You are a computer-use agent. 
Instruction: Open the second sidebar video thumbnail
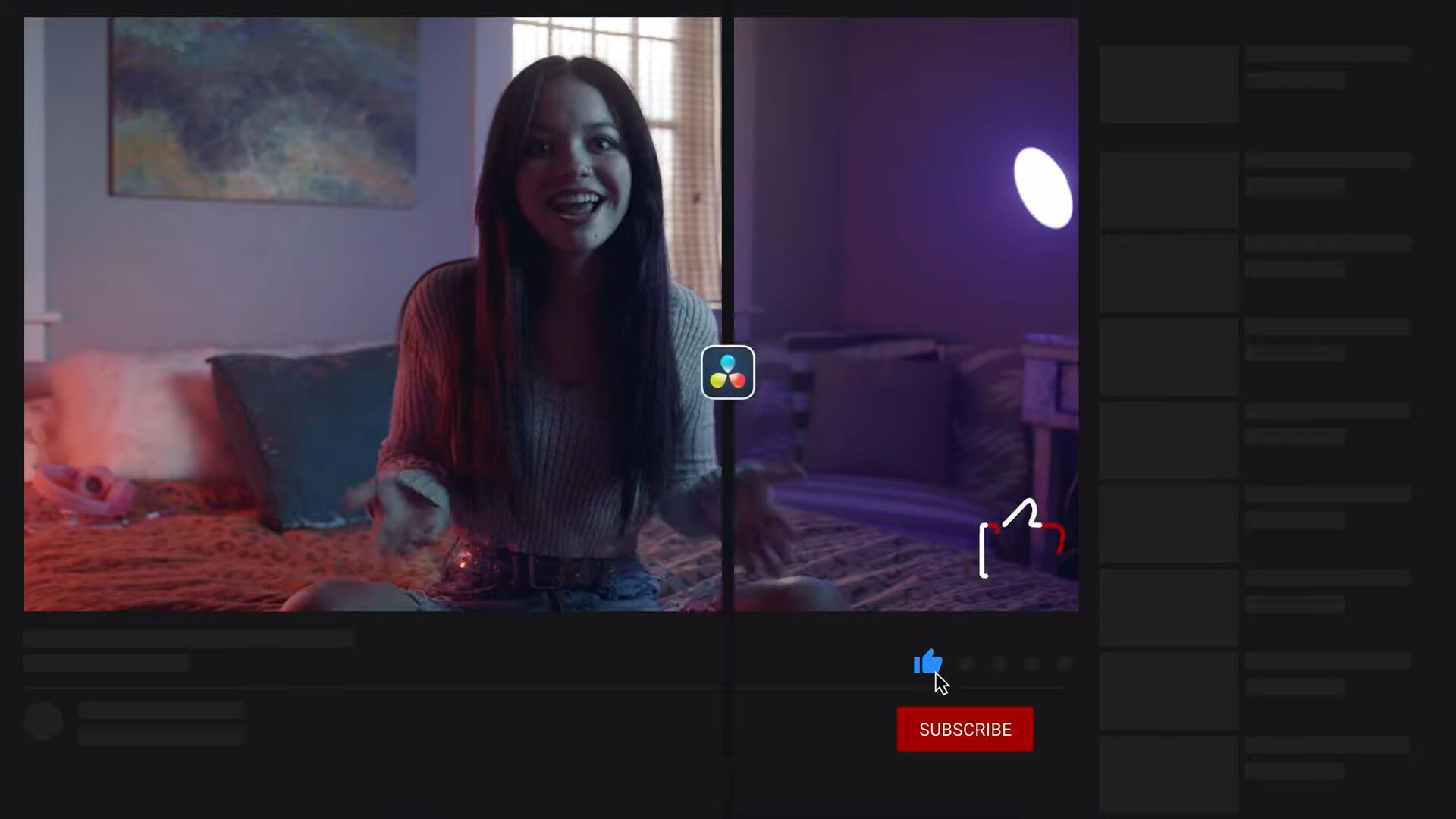1169,190
